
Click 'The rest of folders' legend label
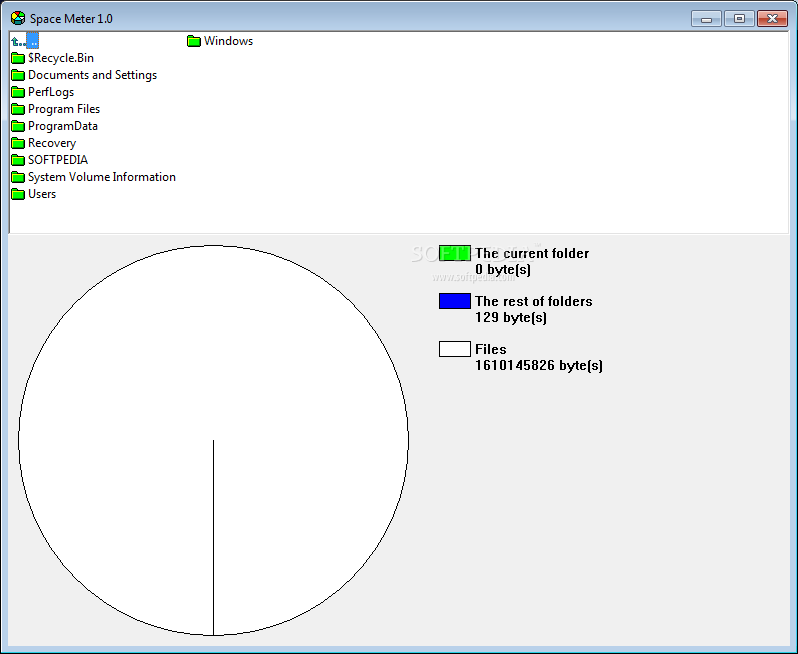click(533, 301)
